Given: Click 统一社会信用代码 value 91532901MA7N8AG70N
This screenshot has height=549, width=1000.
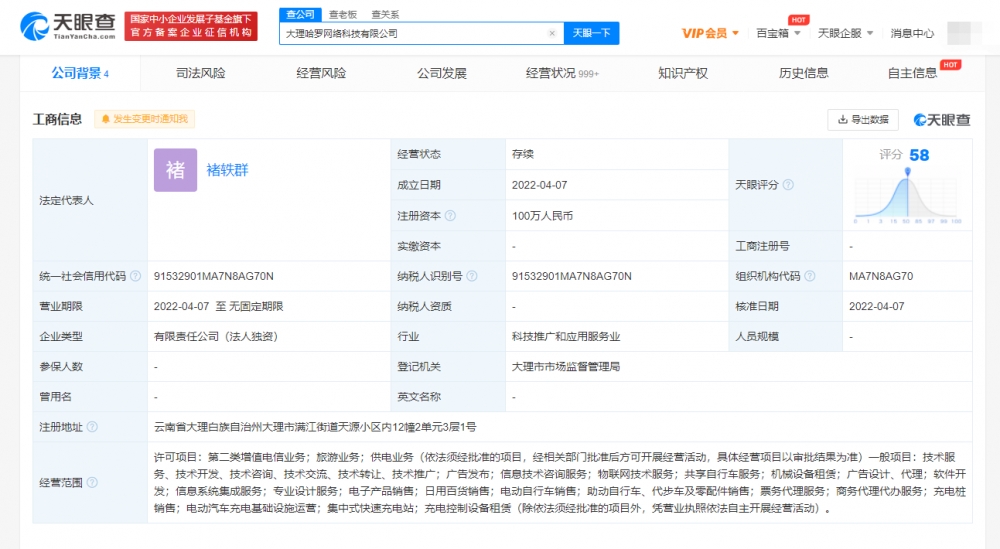Looking at the screenshot, I should [x=214, y=276].
